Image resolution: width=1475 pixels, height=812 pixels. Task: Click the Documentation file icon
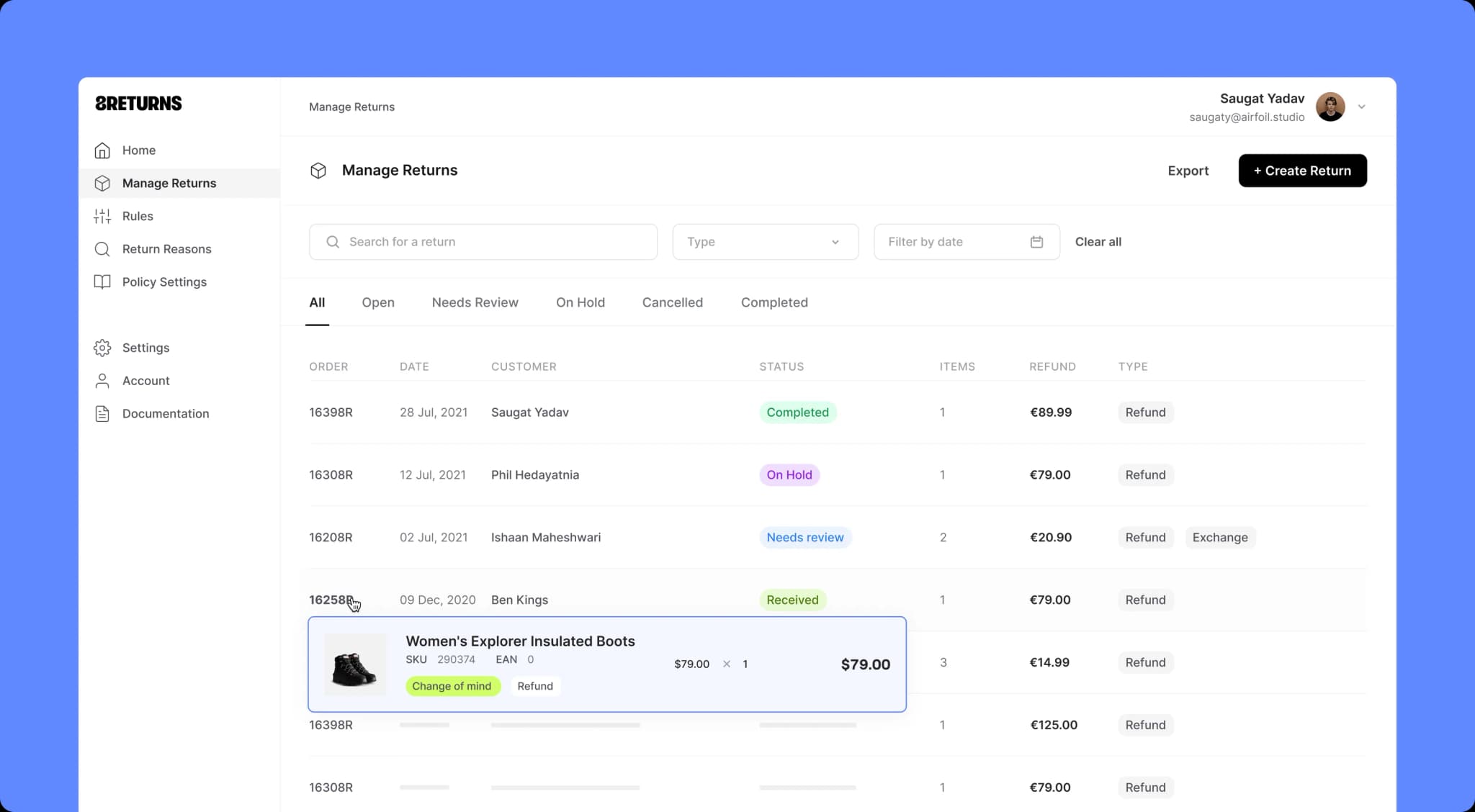tap(102, 414)
